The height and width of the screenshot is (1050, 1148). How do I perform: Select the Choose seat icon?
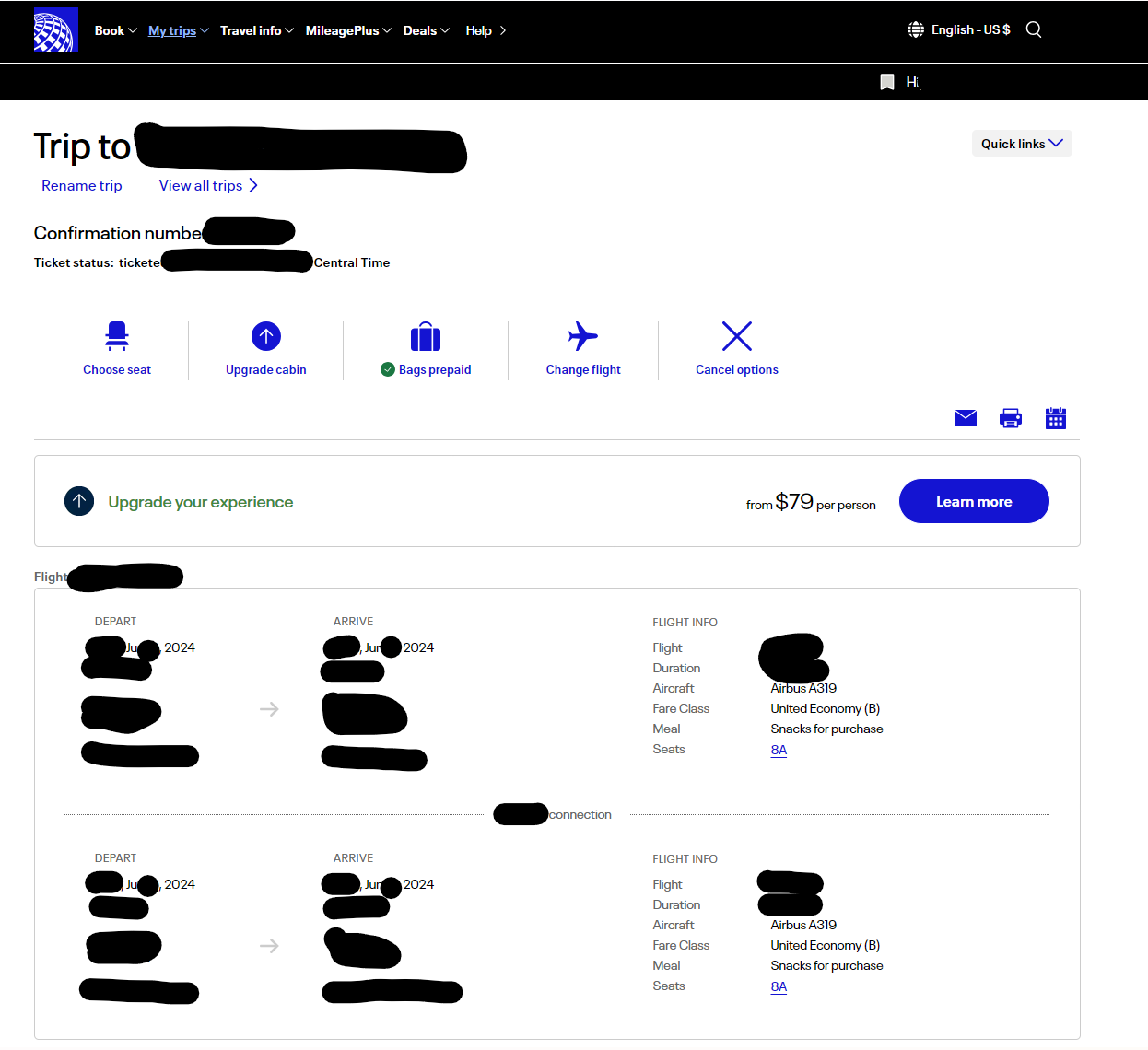[117, 336]
